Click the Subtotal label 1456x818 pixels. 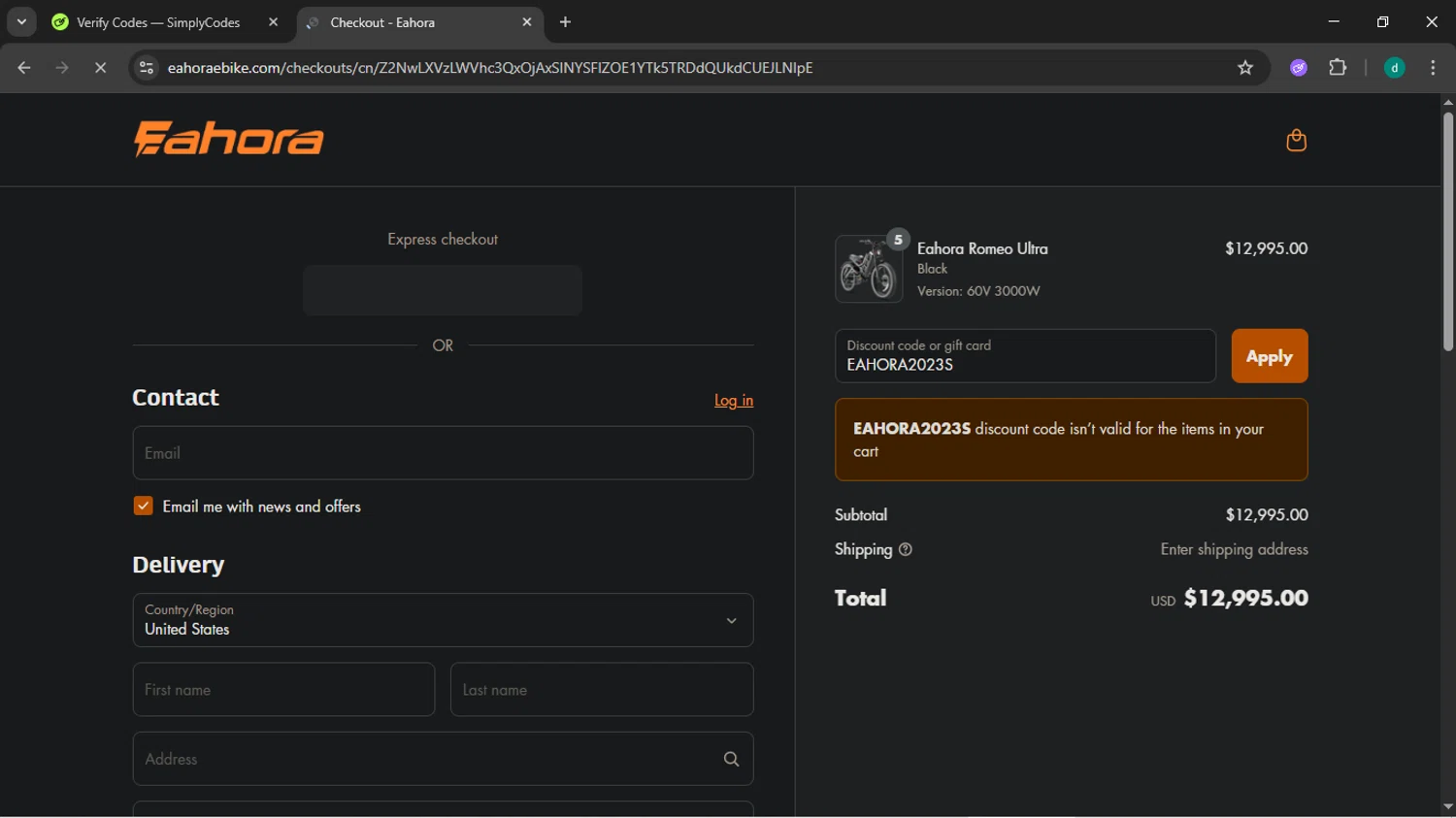861,515
